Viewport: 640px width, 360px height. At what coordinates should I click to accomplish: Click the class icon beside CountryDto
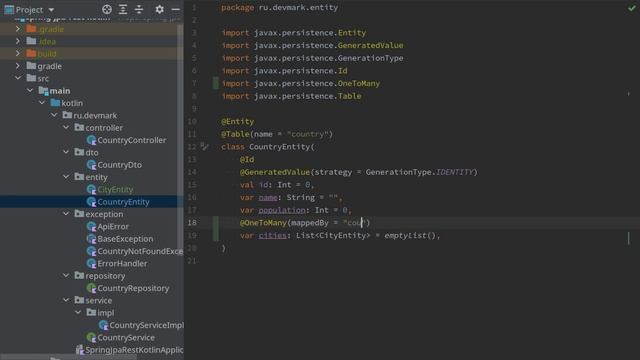coord(91,164)
